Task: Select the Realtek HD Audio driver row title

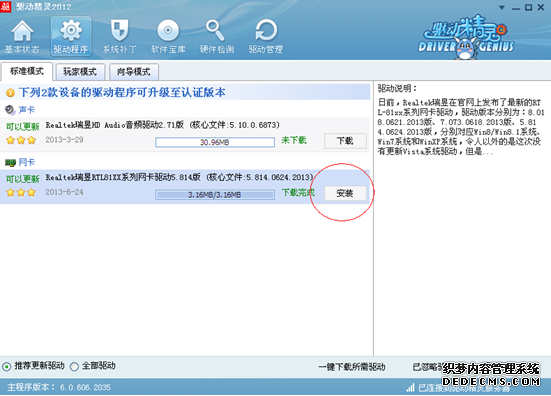Action: 163,125
